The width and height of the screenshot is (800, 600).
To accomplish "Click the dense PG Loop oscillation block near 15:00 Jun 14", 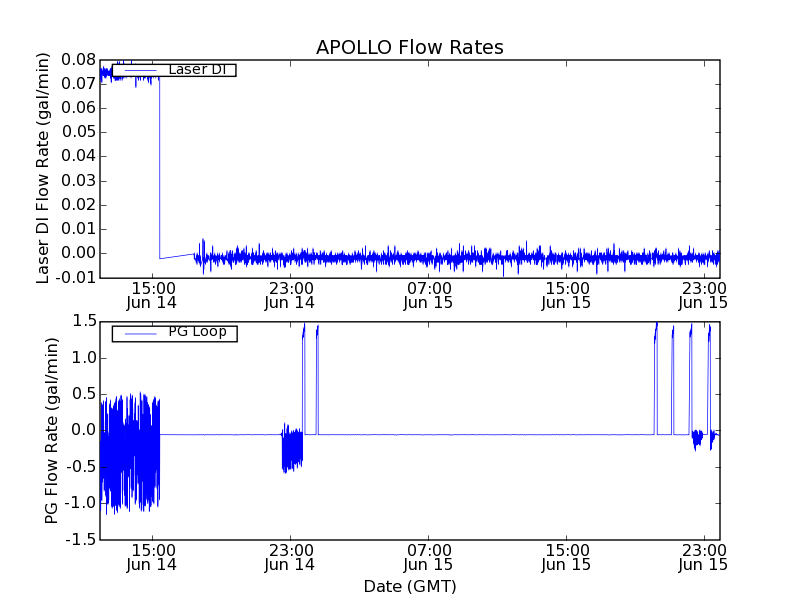I will pos(130,453).
